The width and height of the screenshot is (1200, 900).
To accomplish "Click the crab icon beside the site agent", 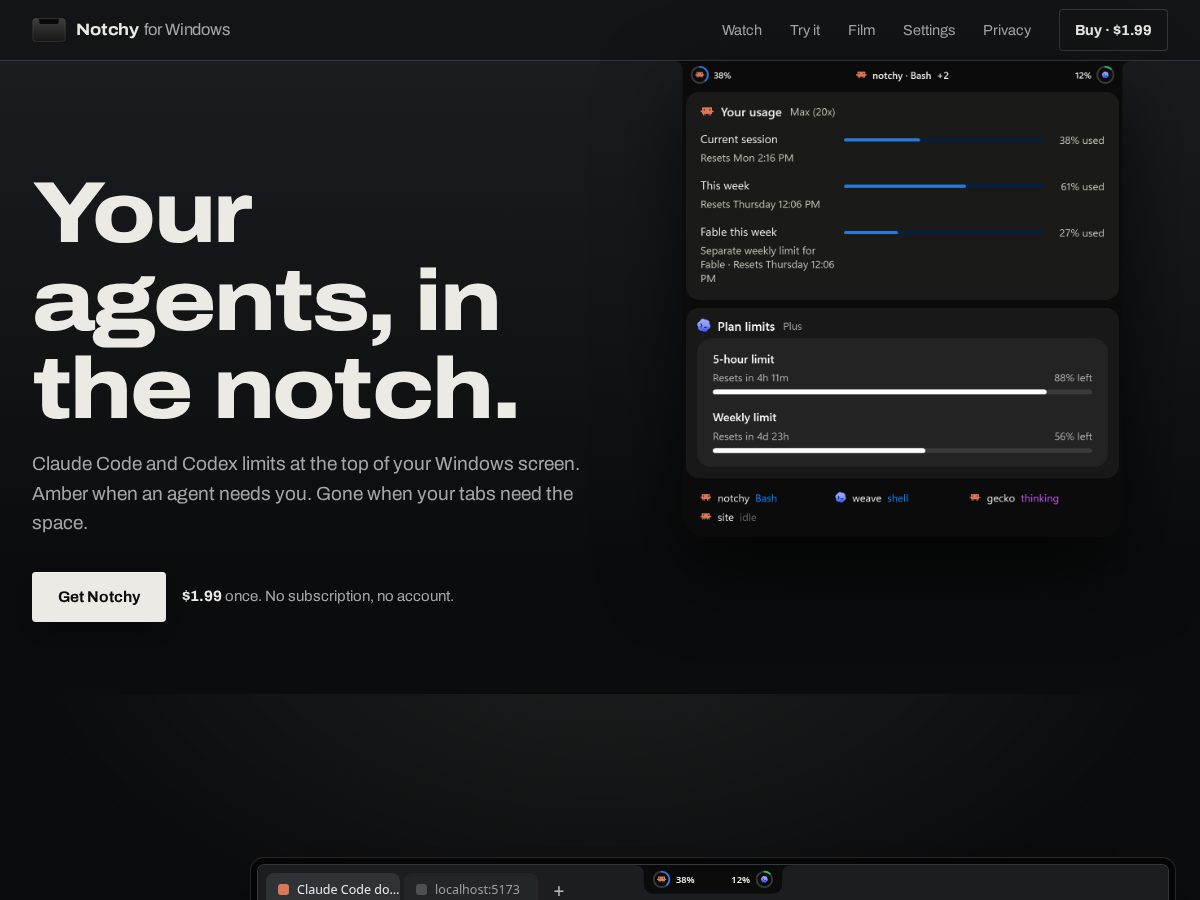I will point(706,517).
